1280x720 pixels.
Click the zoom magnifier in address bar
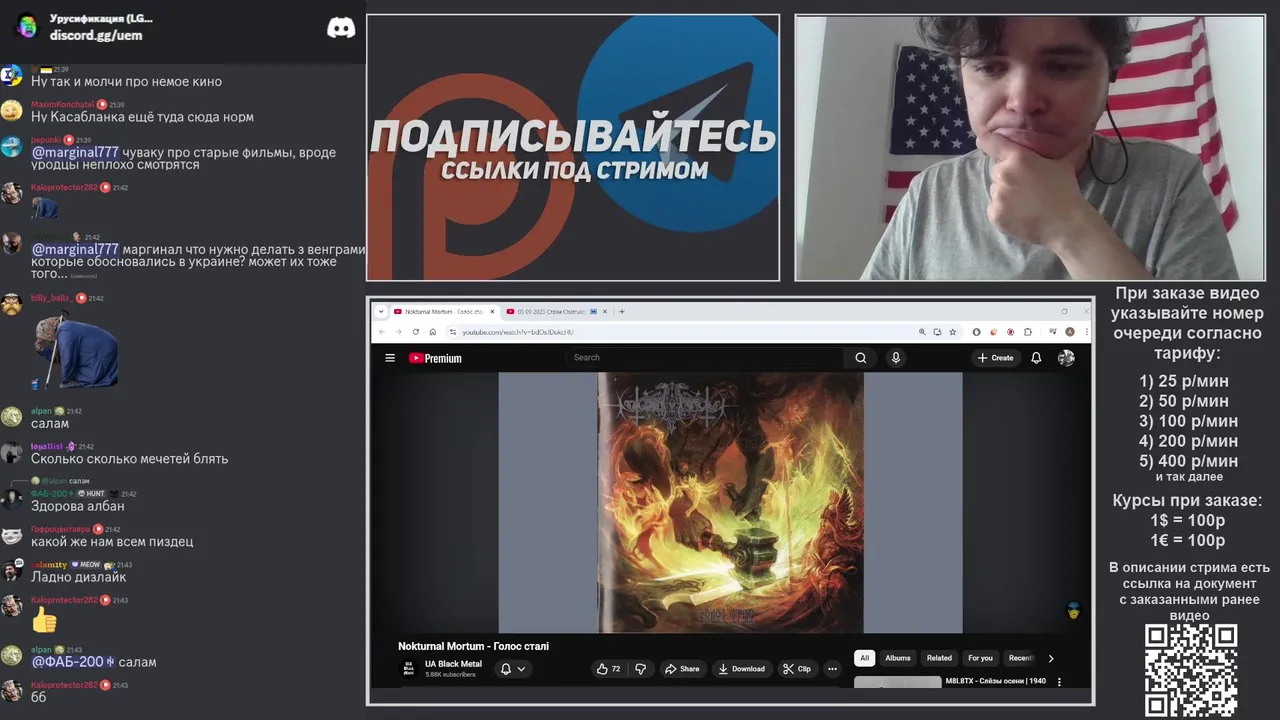pyautogui.click(x=921, y=332)
